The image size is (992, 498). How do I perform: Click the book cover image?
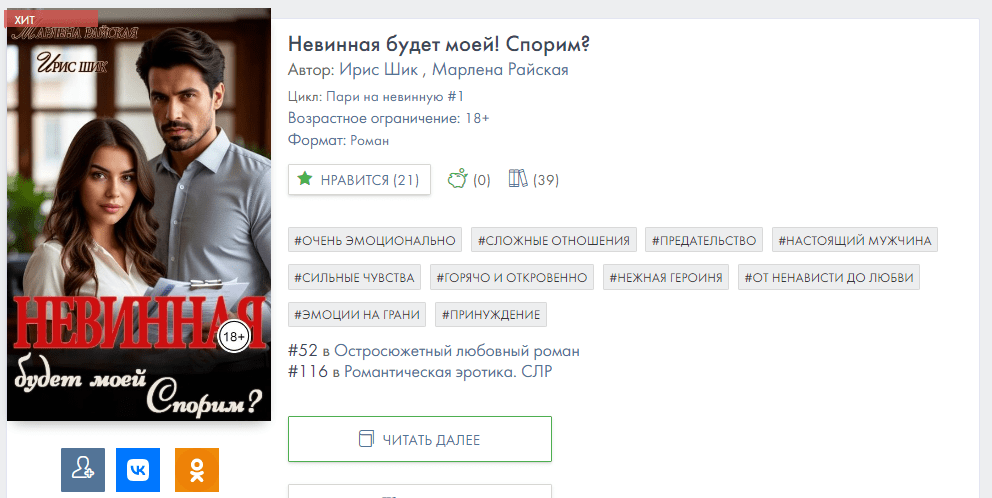139,215
